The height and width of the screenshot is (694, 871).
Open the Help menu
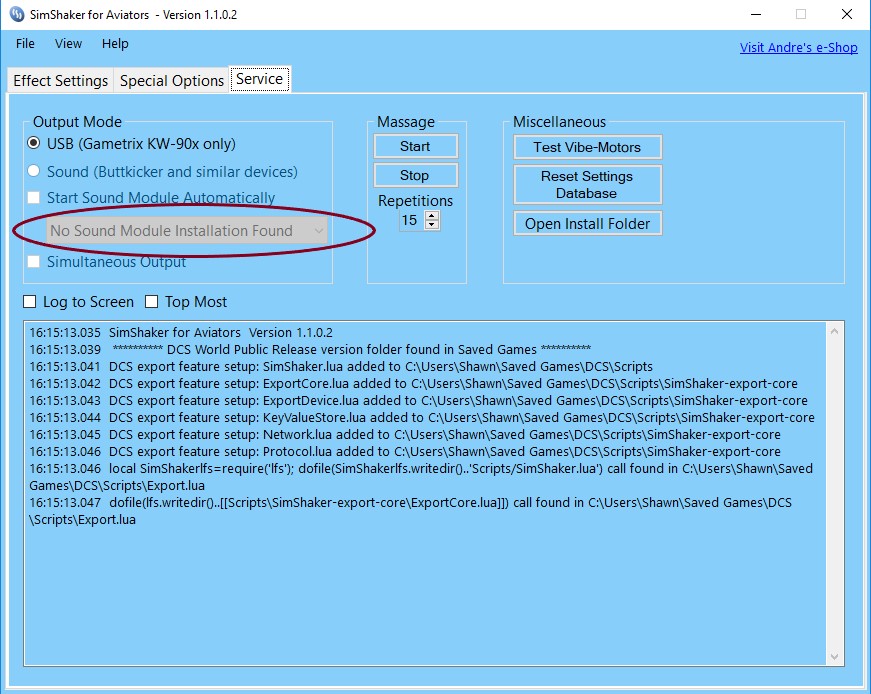pyautogui.click(x=115, y=43)
